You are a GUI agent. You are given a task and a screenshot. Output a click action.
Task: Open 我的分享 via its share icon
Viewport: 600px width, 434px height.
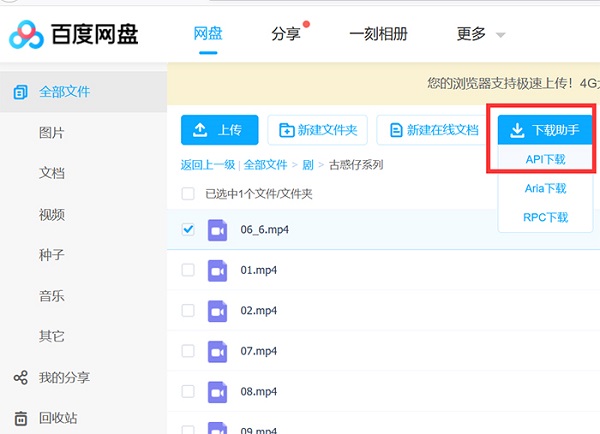(x=20, y=377)
